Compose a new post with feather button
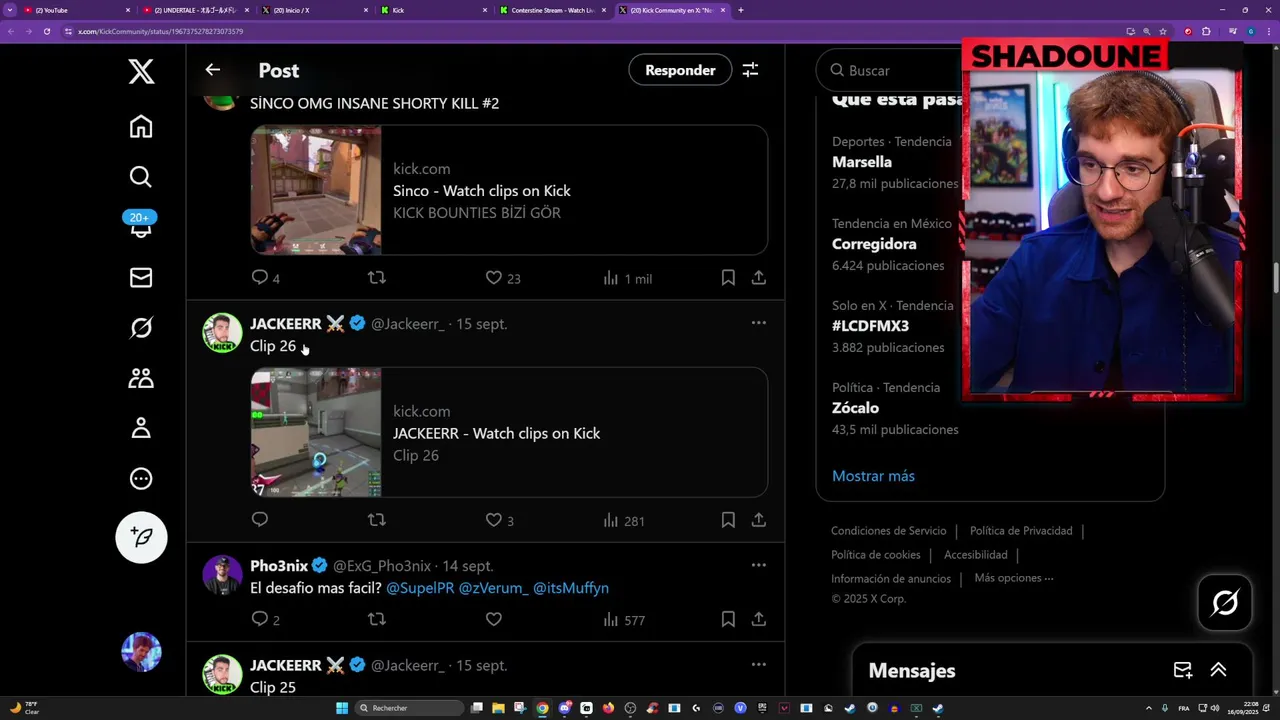The image size is (1280, 720). [x=141, y=537]
